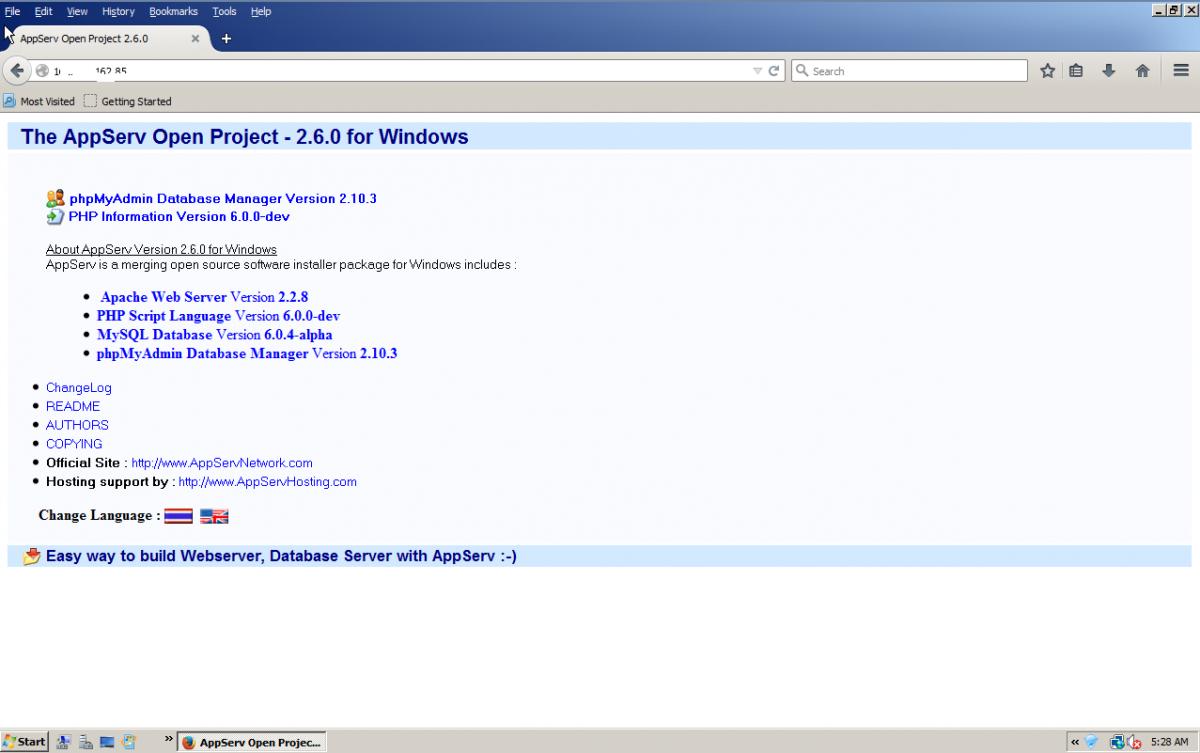Click the network connection tray icon

tap(1117, 742)
